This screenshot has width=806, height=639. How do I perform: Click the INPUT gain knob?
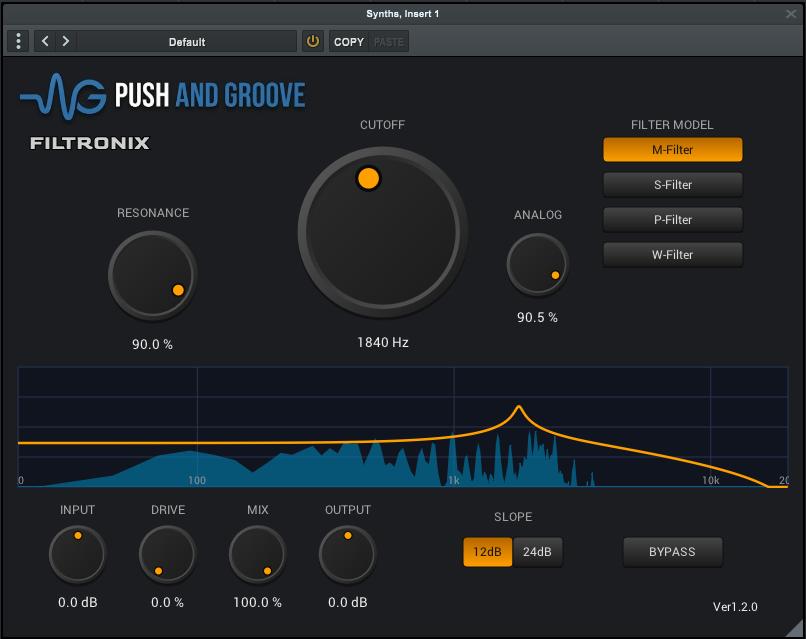click(x=78, y=554)
